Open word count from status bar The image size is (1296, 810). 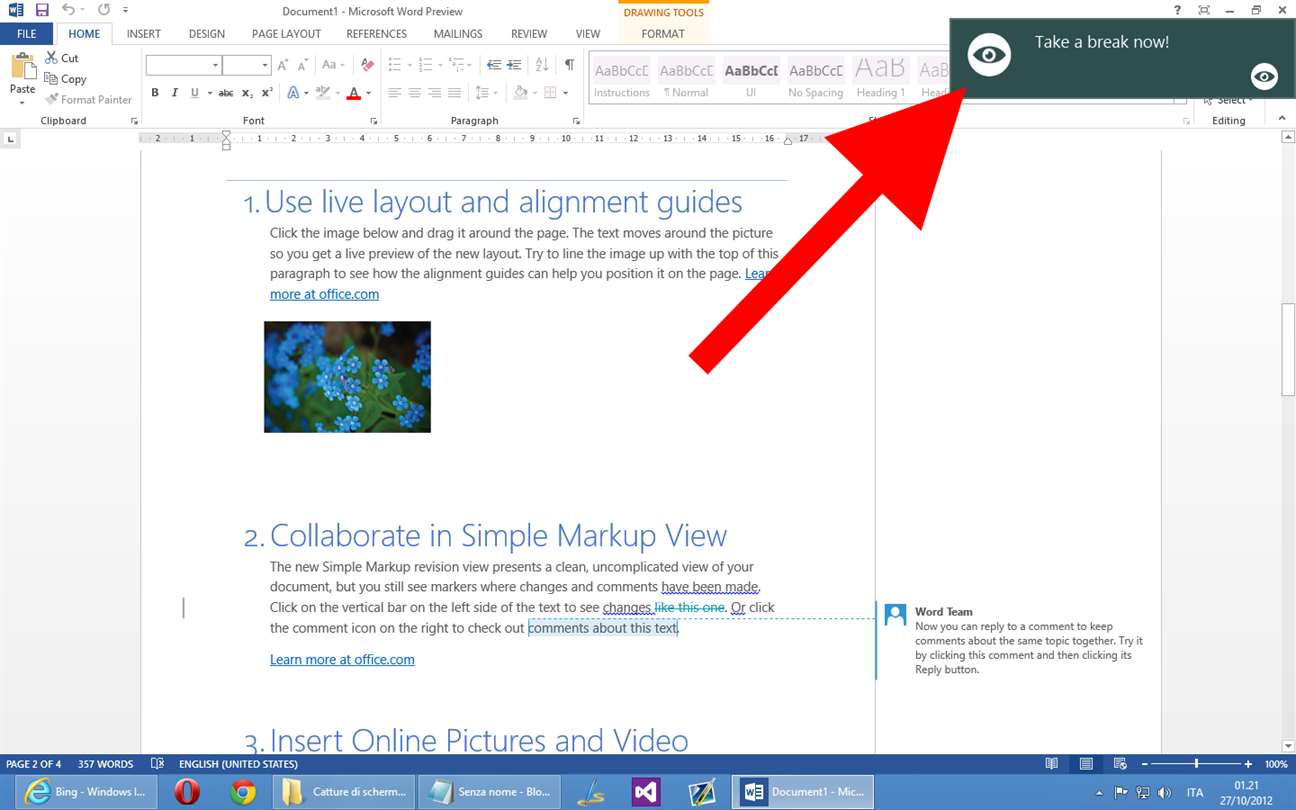click(x=105, y=764)
